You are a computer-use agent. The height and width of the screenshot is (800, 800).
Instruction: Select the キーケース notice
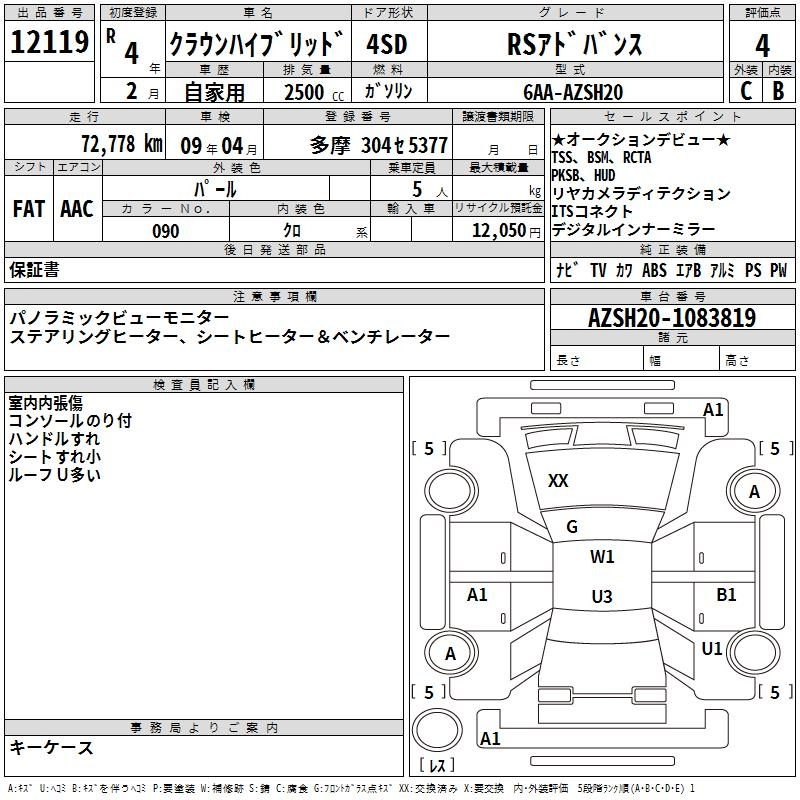coord(51,748)
